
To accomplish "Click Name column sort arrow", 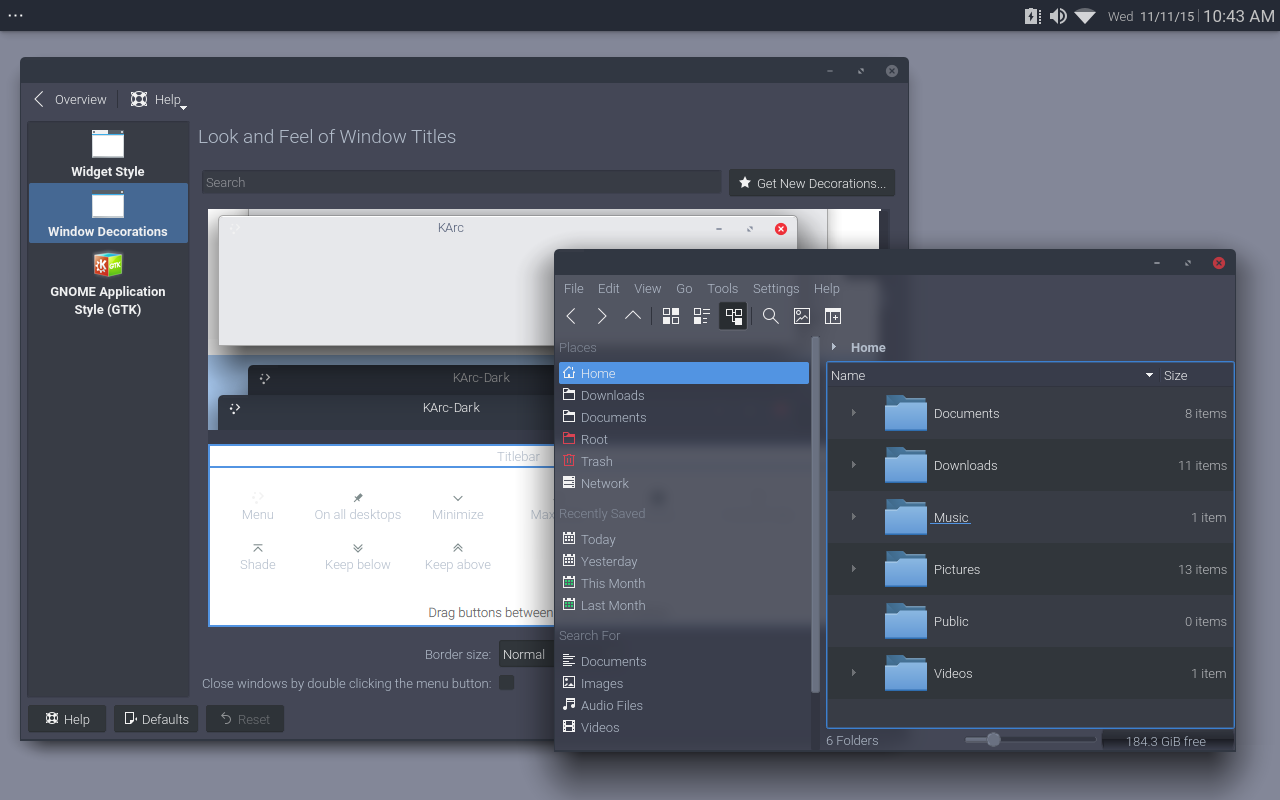I will [x=1149, y=375].
